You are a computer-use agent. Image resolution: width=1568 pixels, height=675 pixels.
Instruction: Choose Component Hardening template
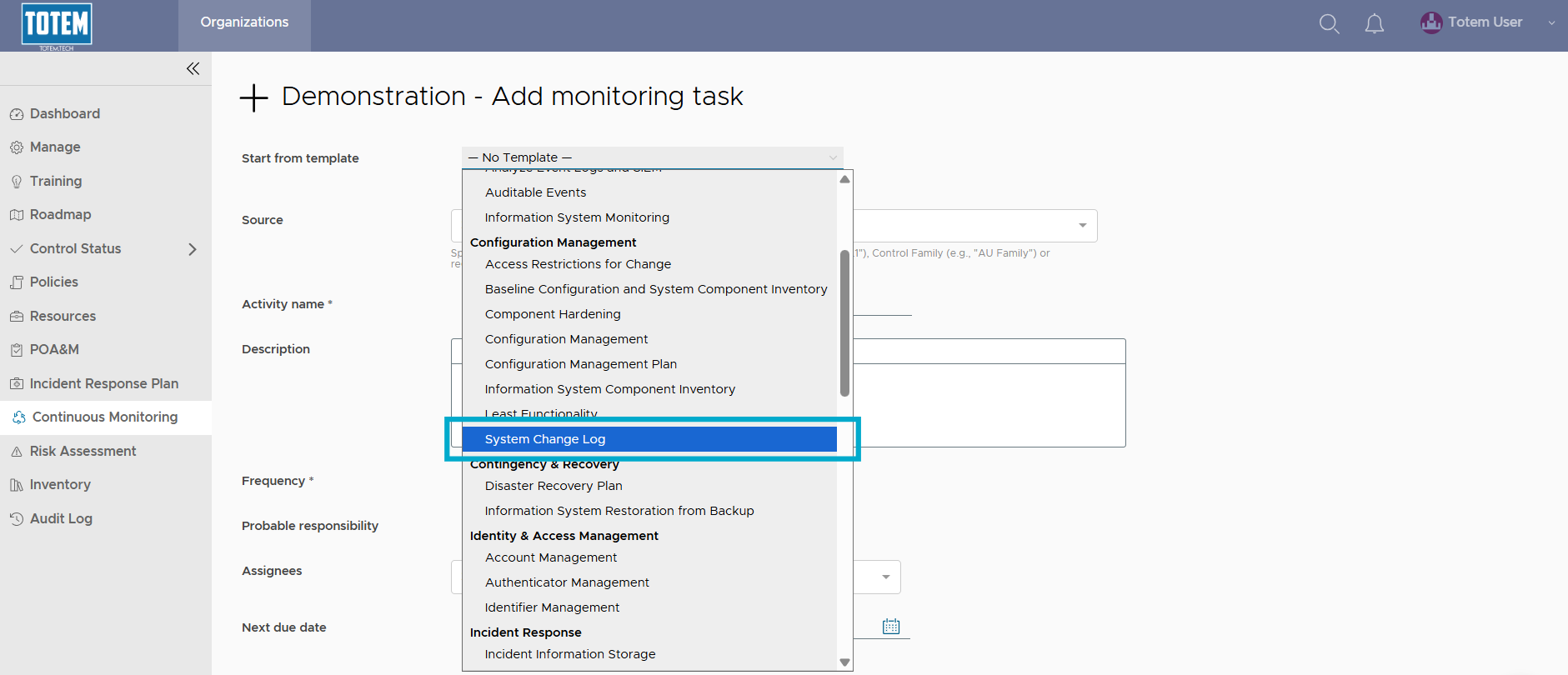[x=649, y=314]
